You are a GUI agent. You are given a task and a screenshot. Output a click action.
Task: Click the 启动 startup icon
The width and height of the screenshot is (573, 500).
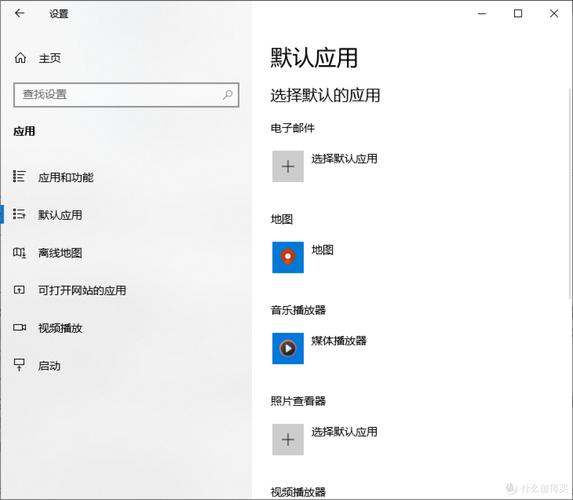click(x=19, y=365)
